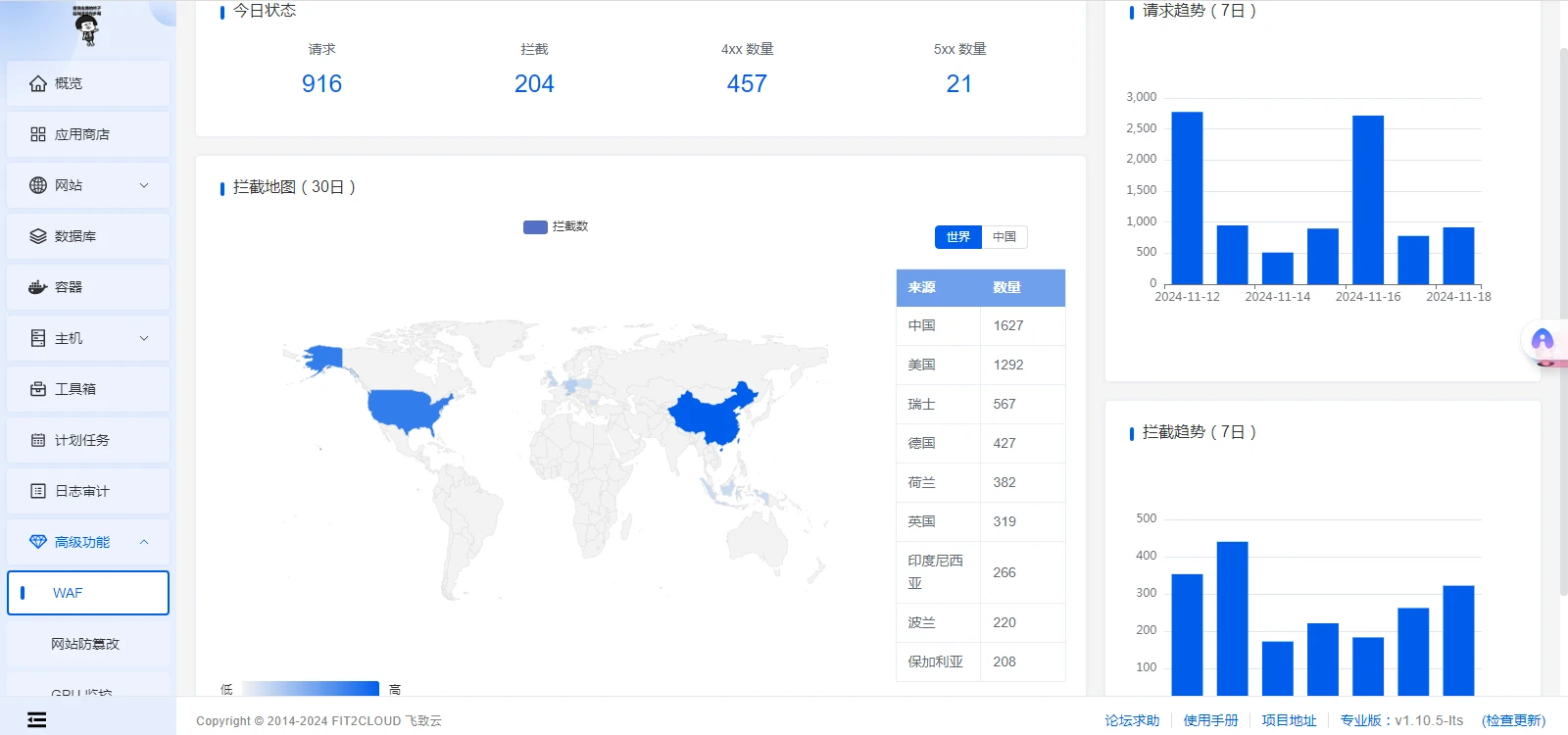Image resolution: width=1568 pixels, height=735 pixels.
Task: Select the WAF menu item
Action: click(88, 593)
